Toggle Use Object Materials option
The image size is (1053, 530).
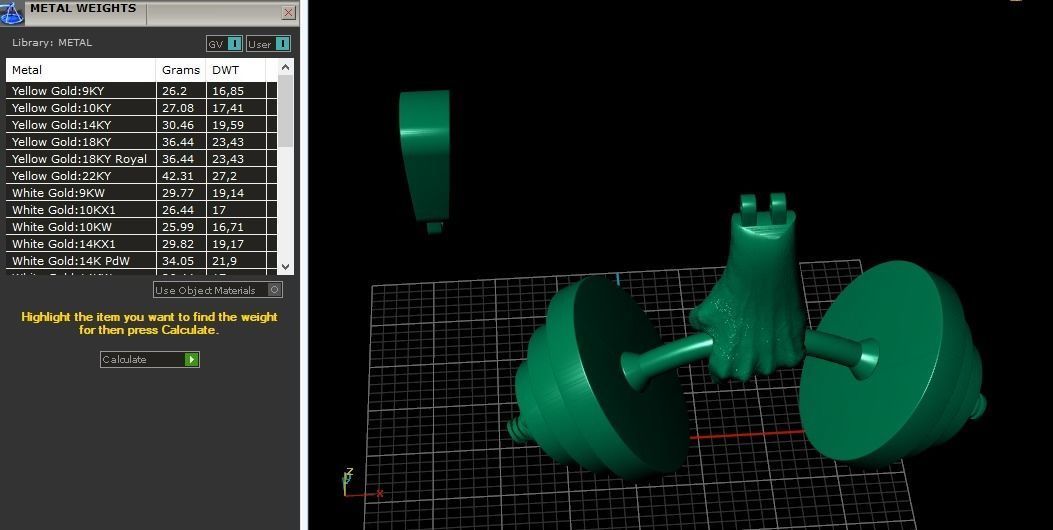point(218,290)
